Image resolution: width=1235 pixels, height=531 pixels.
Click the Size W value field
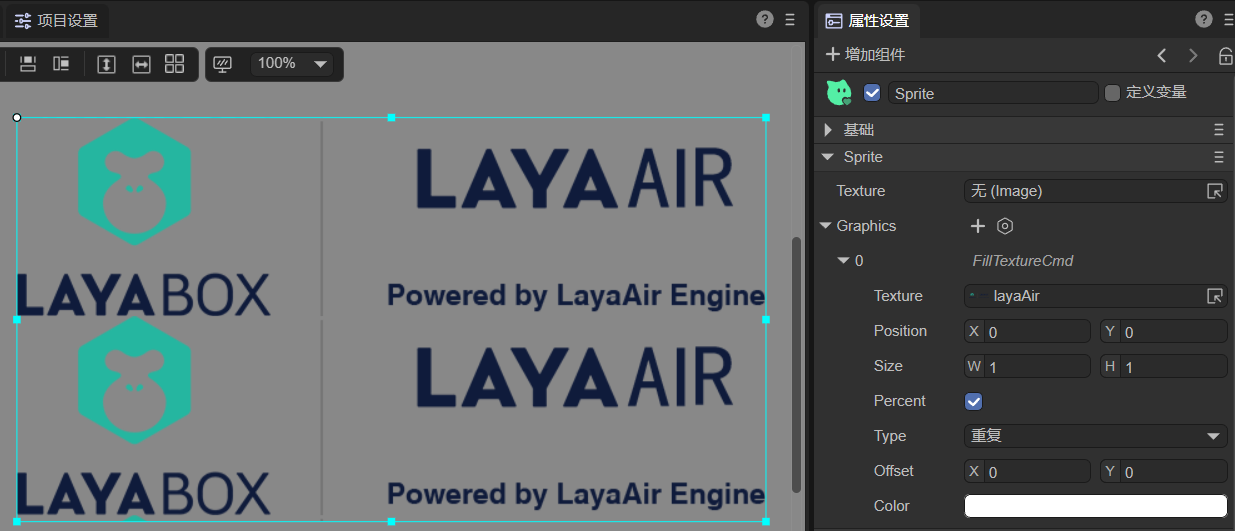click(x=1038, y=367)
